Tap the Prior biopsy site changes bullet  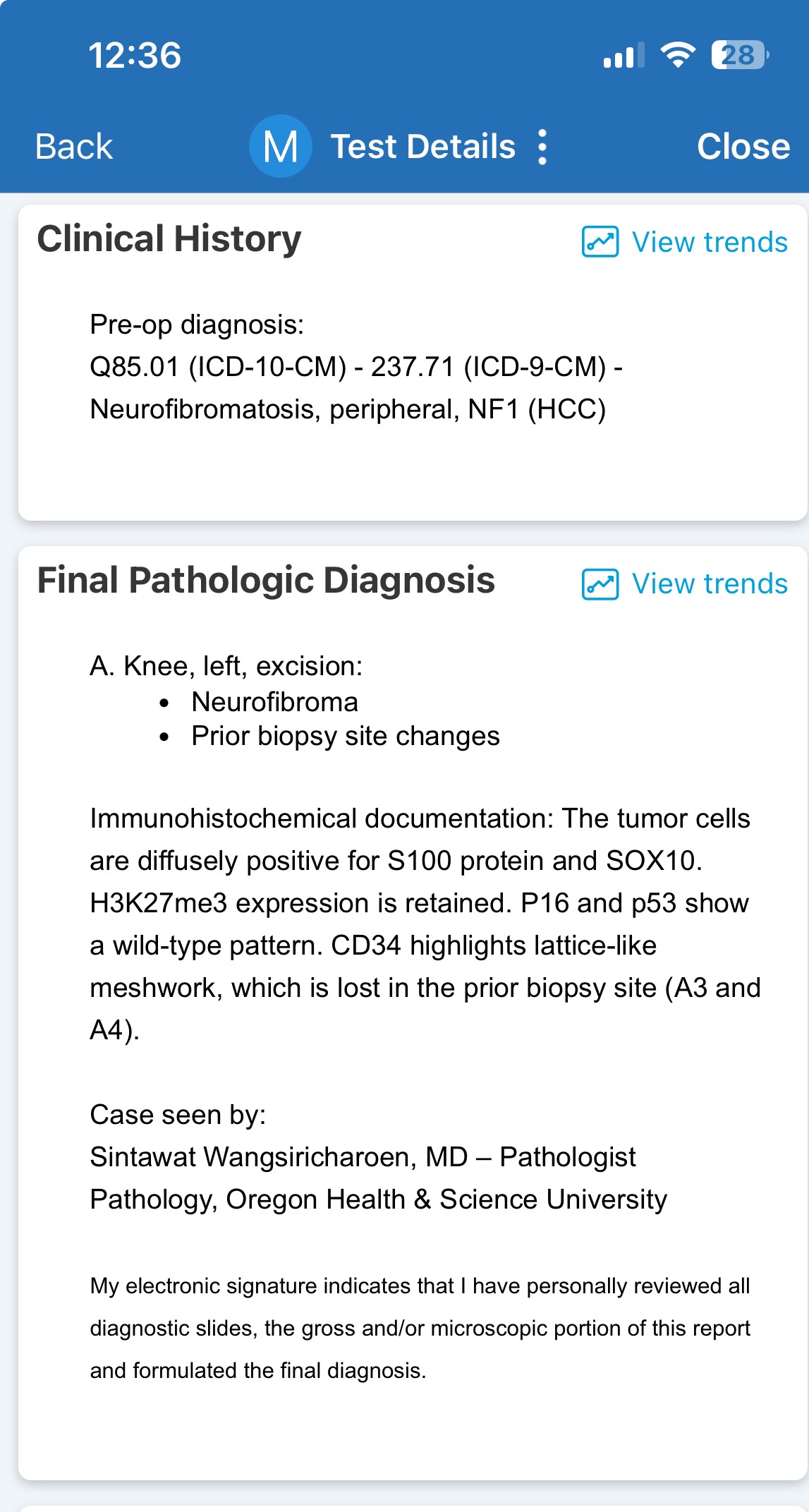click(345, 736)
